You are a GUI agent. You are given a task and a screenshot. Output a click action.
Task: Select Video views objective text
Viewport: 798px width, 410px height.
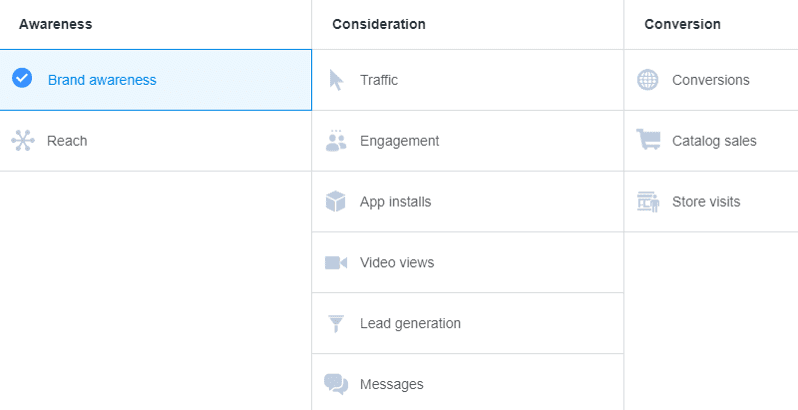click(x=397, y=263)
